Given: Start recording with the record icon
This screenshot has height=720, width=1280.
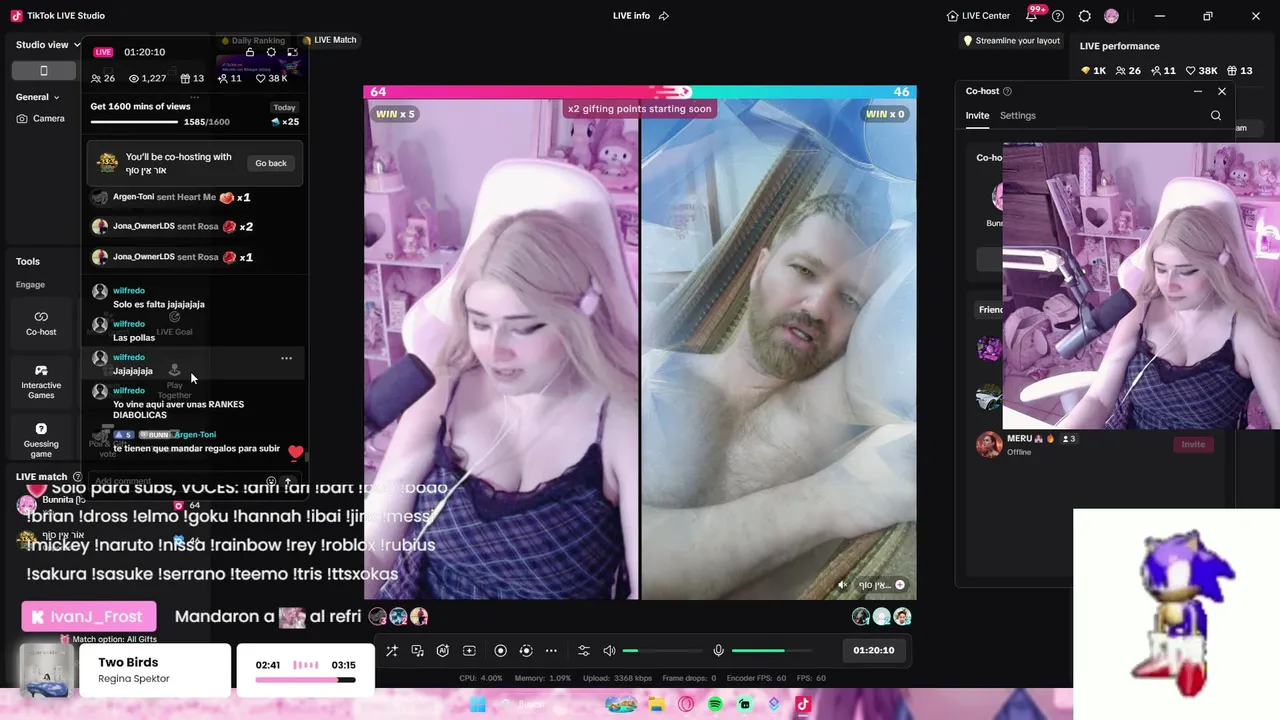Looking at the screenshot, I should coord(501,651).
